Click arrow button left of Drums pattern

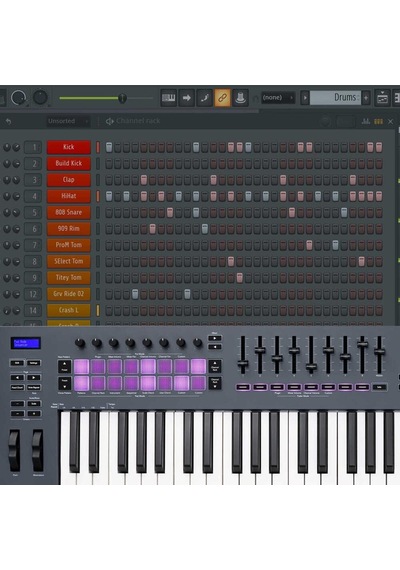point(305,98)
